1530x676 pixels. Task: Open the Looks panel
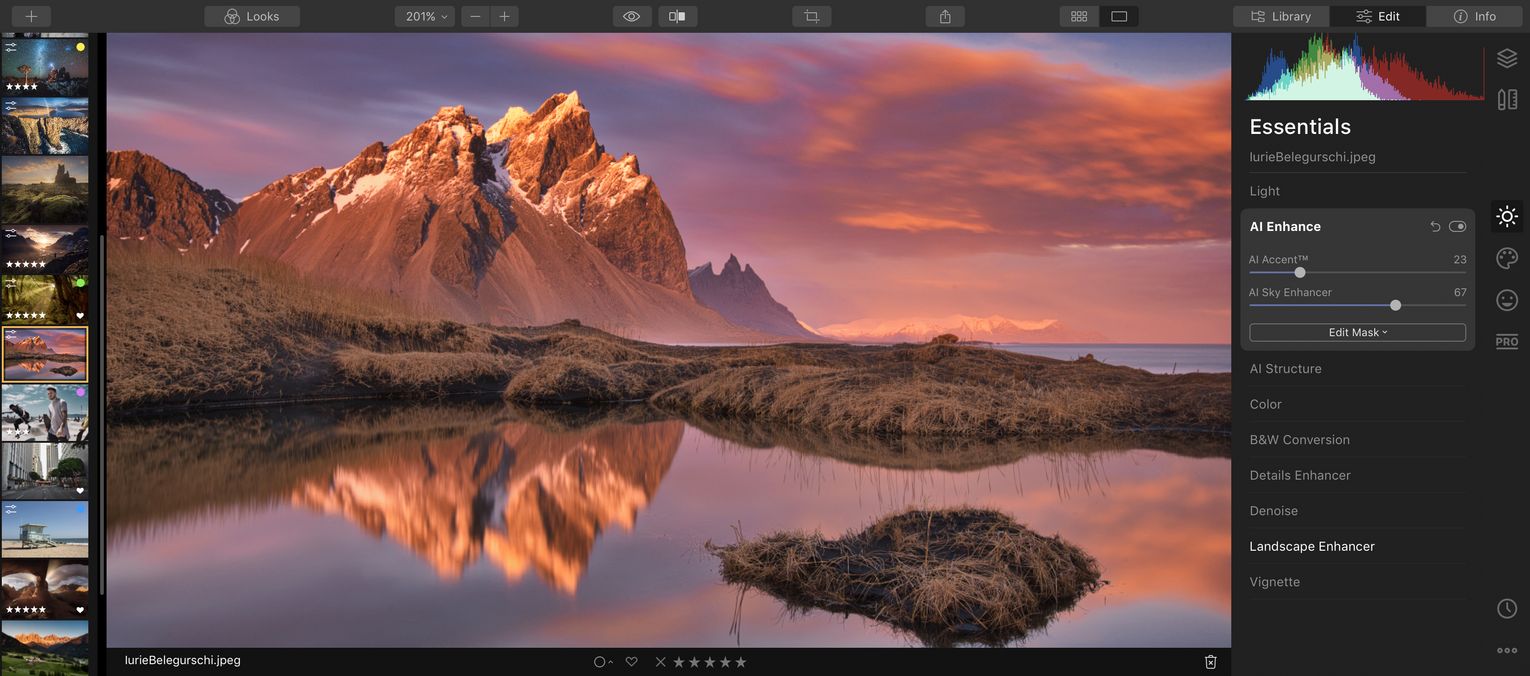click(x=251, y=16)
